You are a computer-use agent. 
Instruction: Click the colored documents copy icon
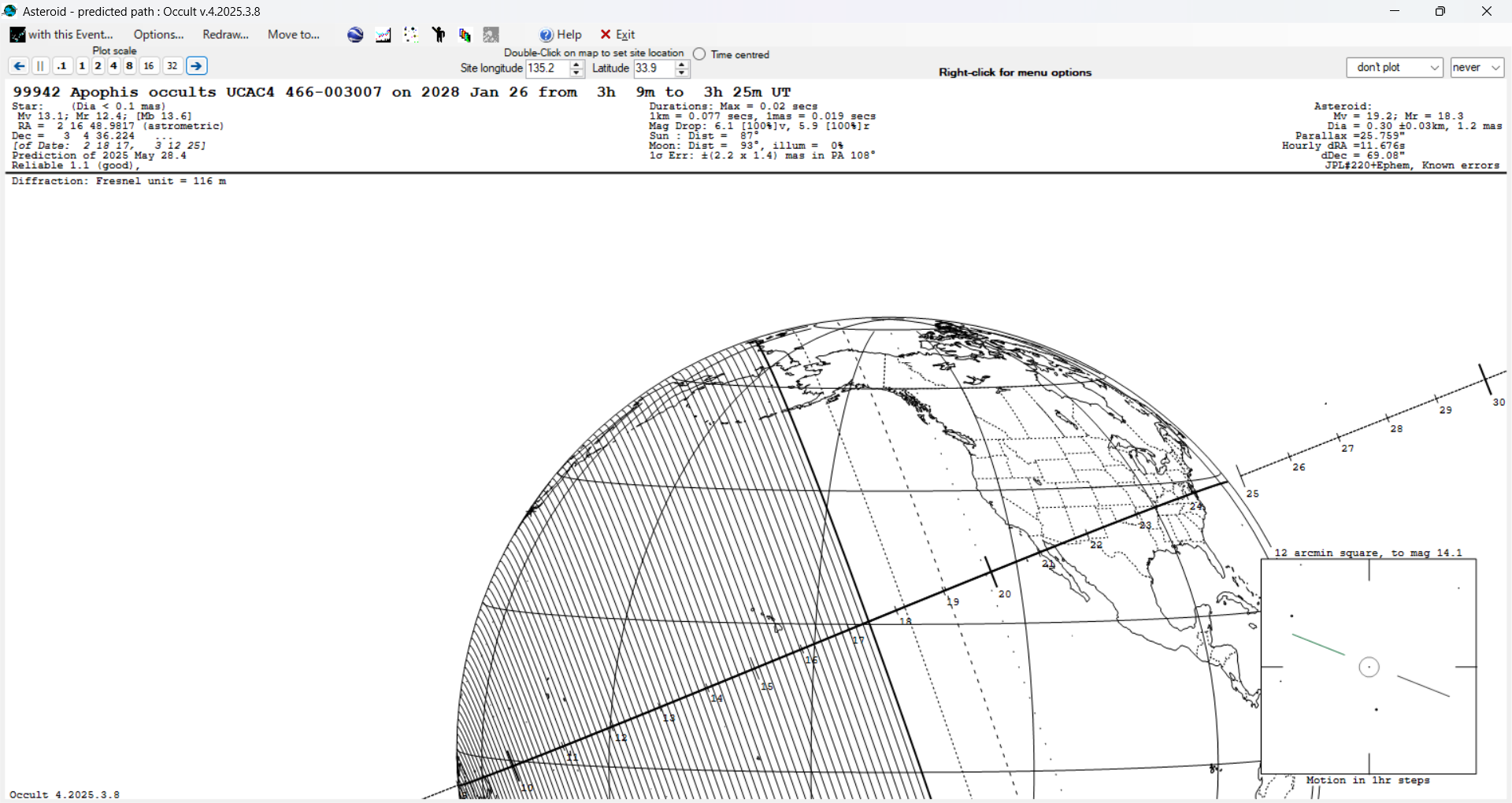(465, 35)
